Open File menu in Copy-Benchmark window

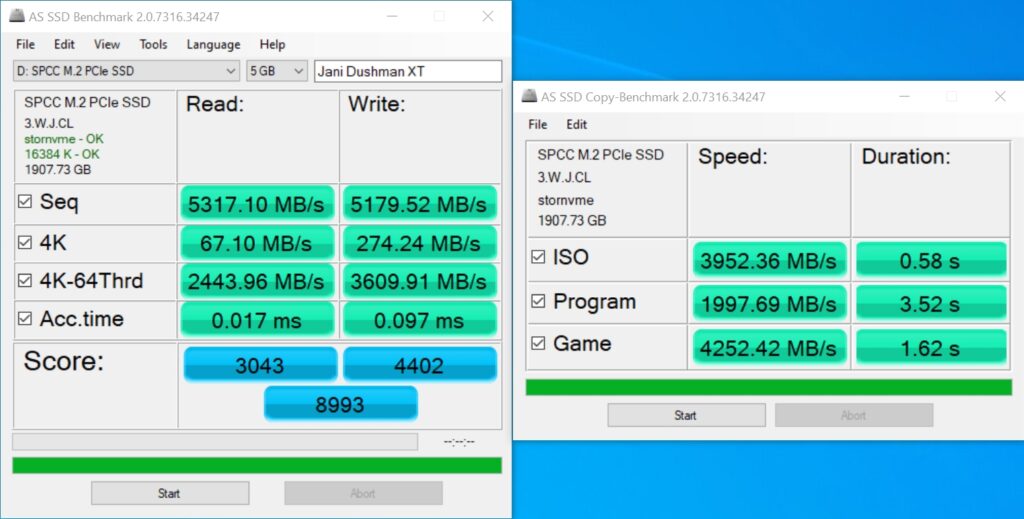coord(537,125)
